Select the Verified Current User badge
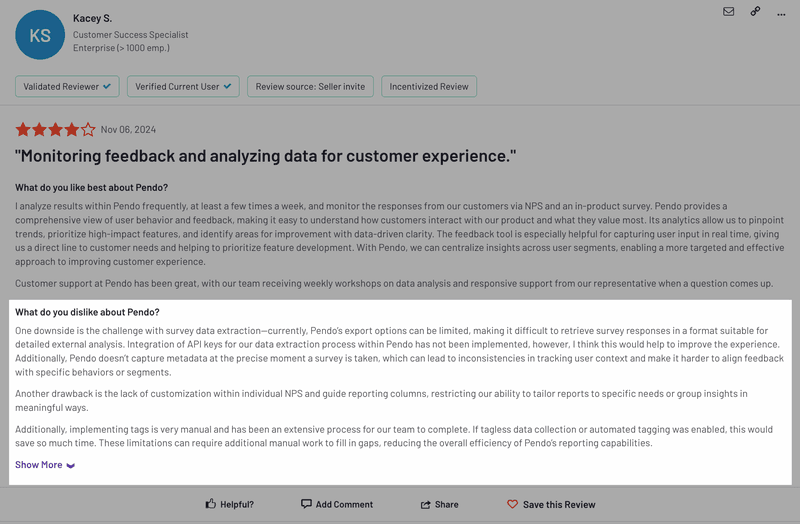The height and width of the screenshot is (524, 800). point(184,87)
